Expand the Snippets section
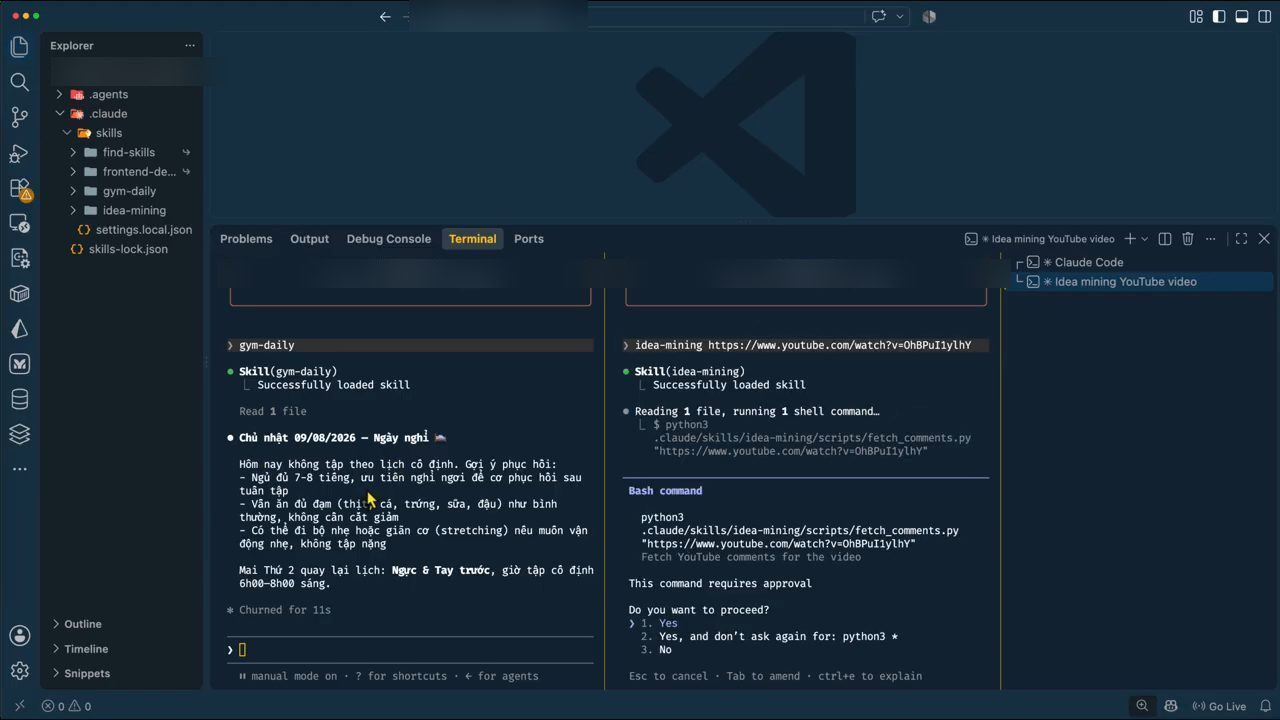The image size is (1280, 720). 87,673
